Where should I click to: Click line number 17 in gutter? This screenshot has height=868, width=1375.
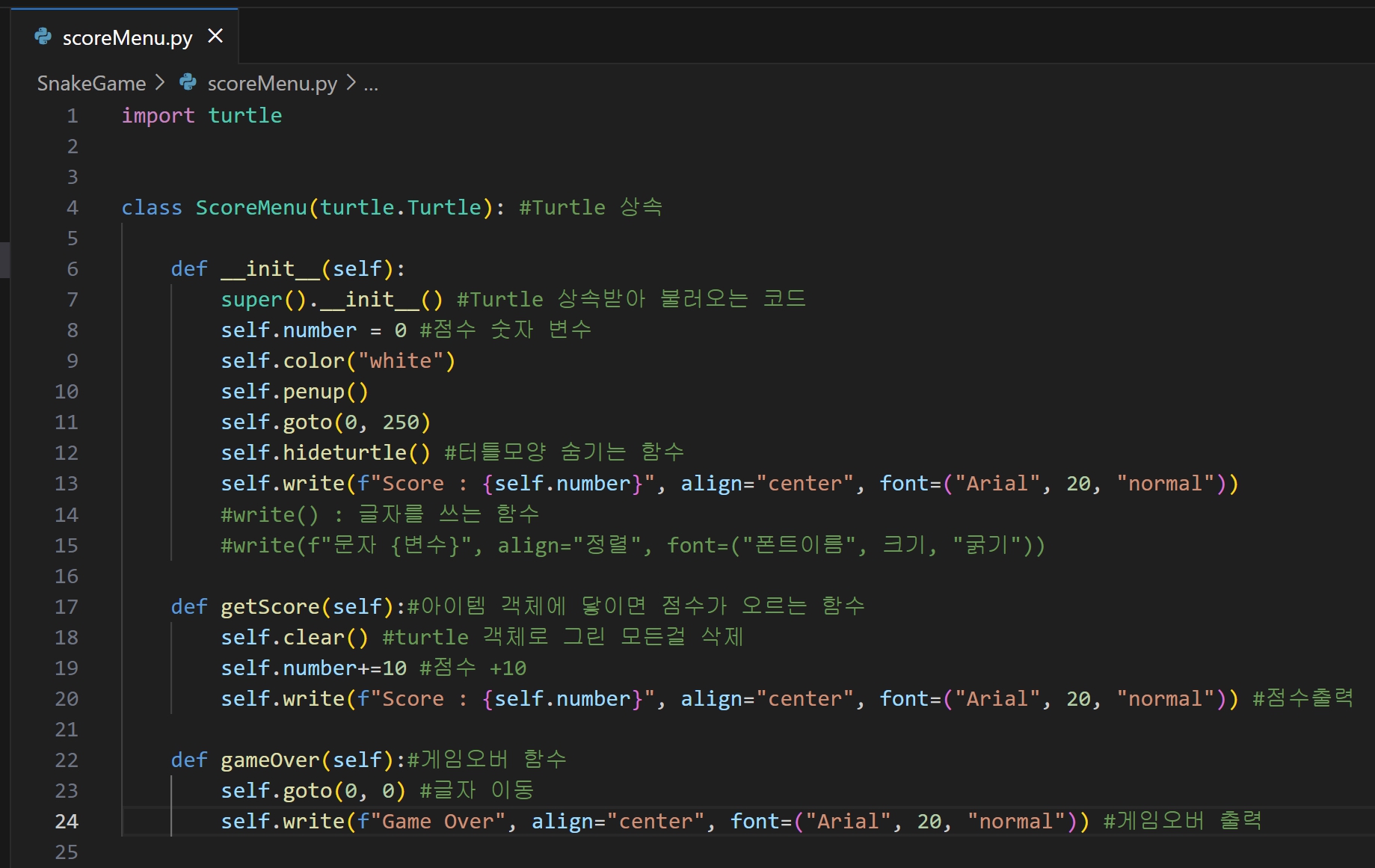67,607
